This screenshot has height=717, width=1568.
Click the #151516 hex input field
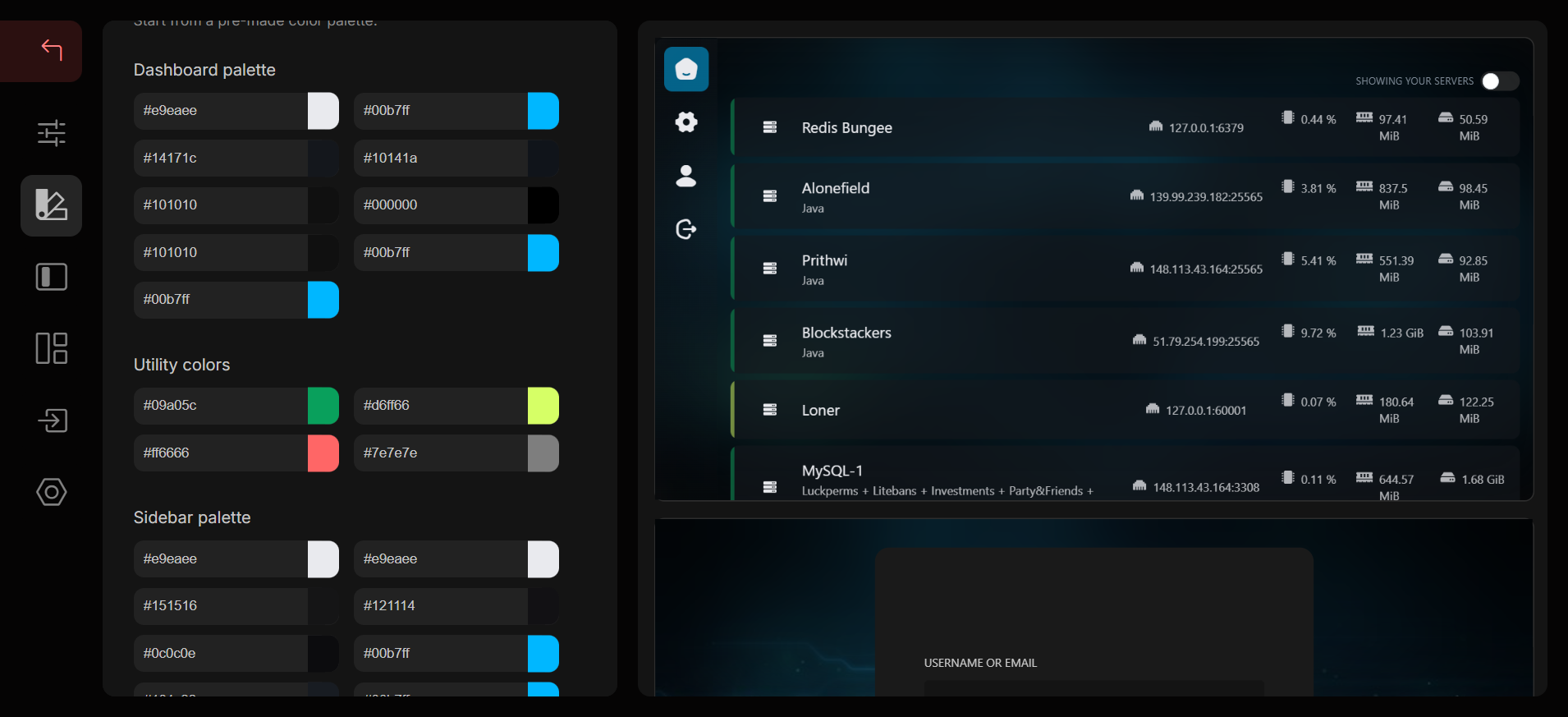[221, 606]
